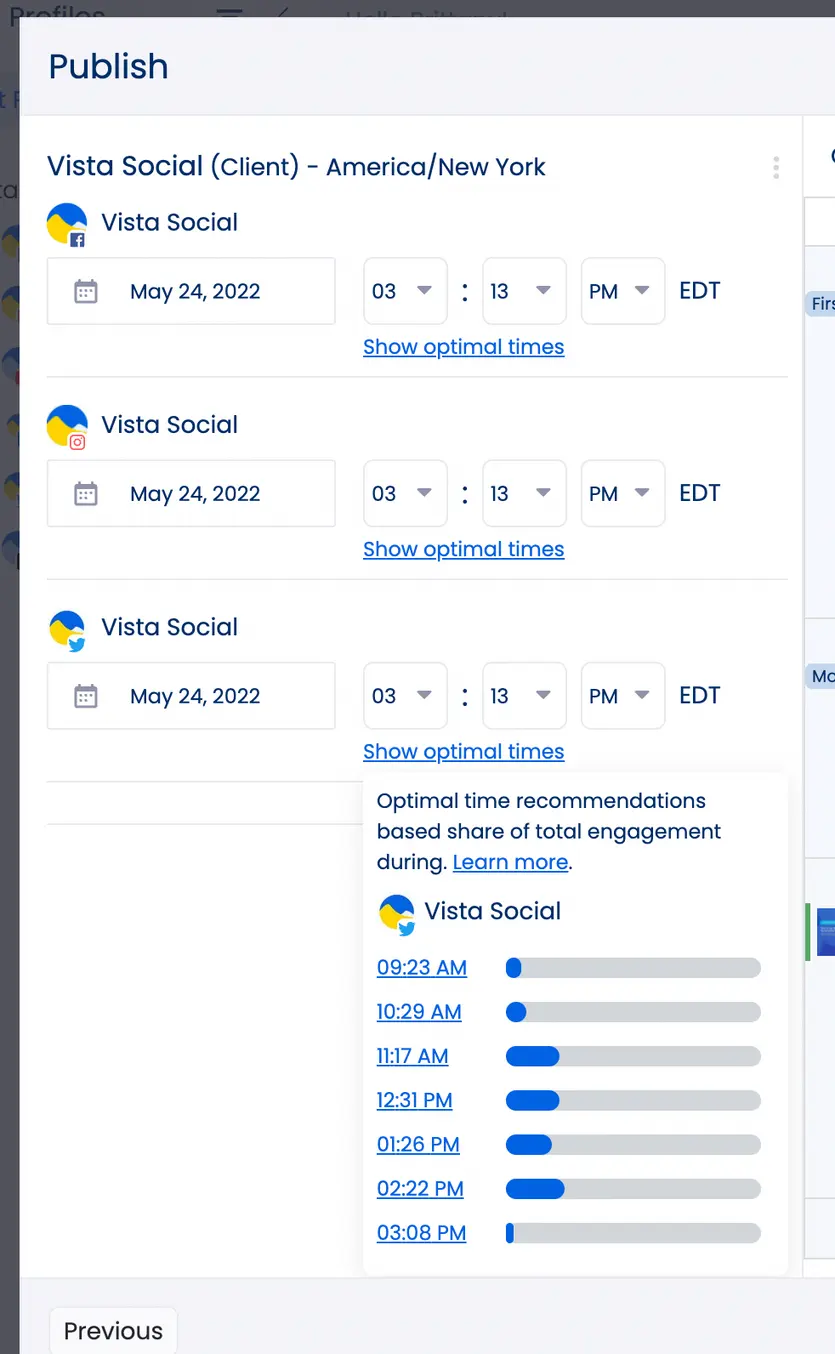Click the Vista Social avatar beside the first date row
Screen dimensions: 835x1354
click(x=66, y=222)
